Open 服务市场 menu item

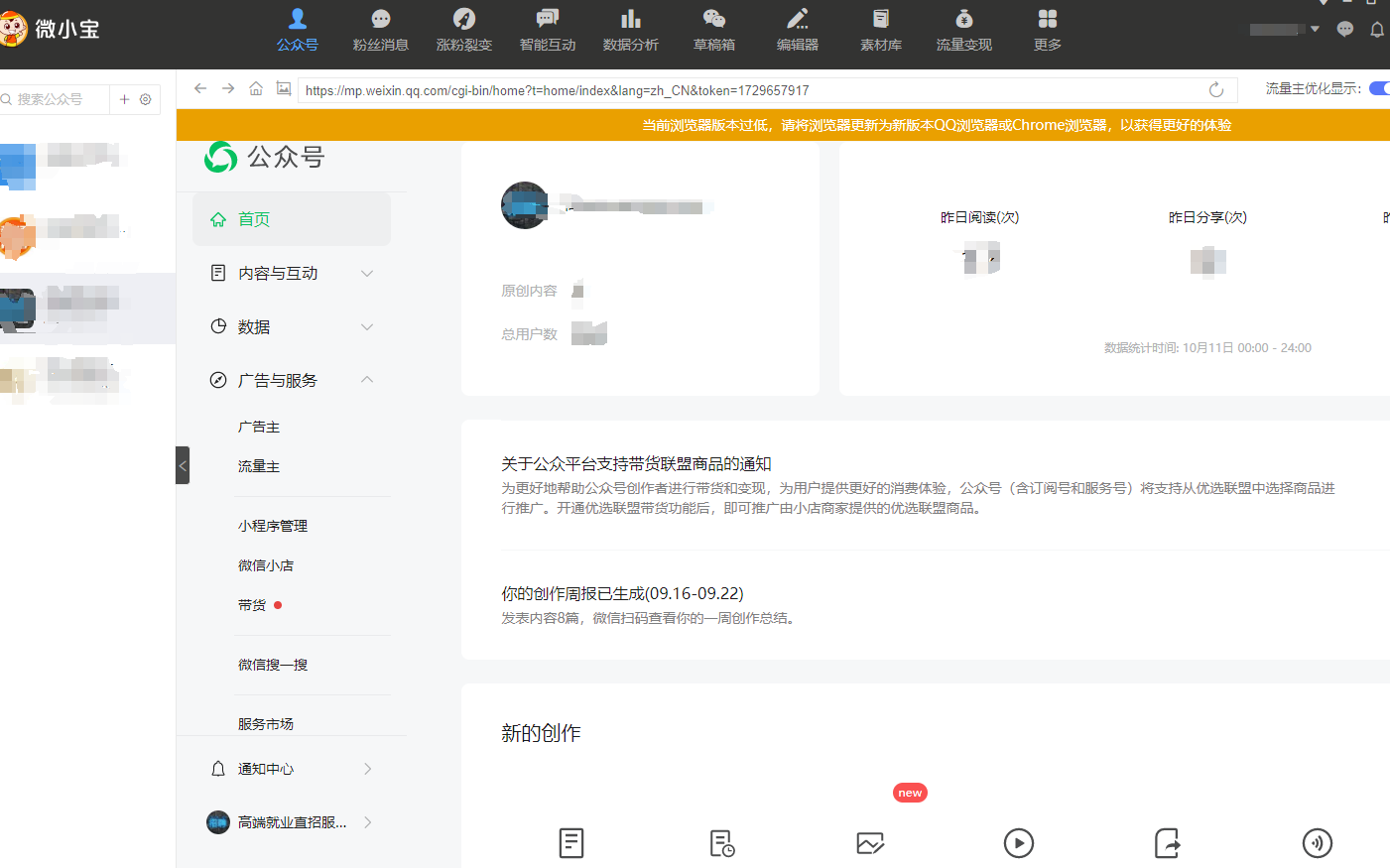tap(266, 724)
